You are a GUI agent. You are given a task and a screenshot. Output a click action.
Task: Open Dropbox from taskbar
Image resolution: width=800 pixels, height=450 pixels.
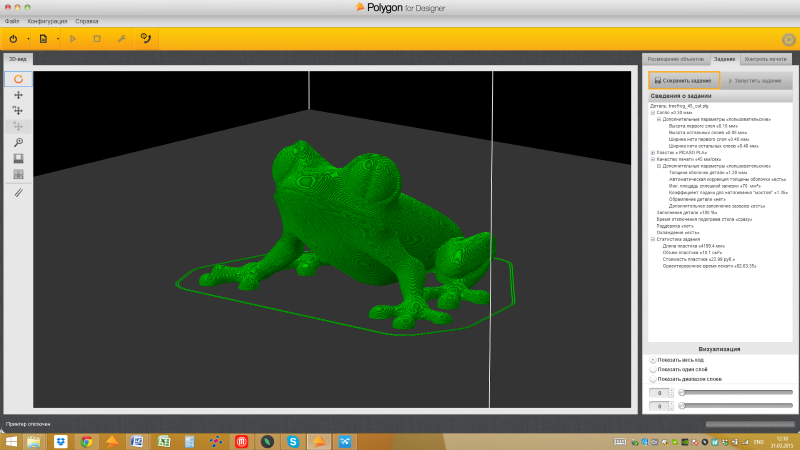(60, 441)
